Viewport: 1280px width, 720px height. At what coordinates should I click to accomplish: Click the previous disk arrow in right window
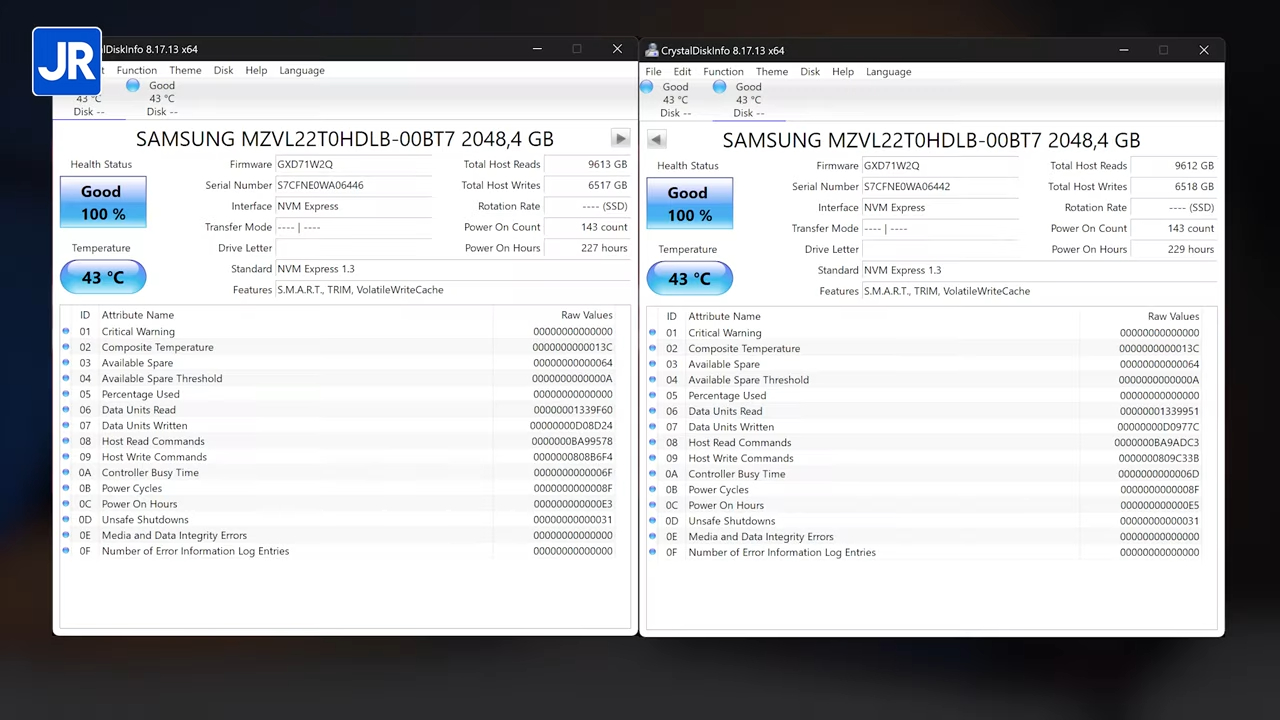[x=656, y=140]
